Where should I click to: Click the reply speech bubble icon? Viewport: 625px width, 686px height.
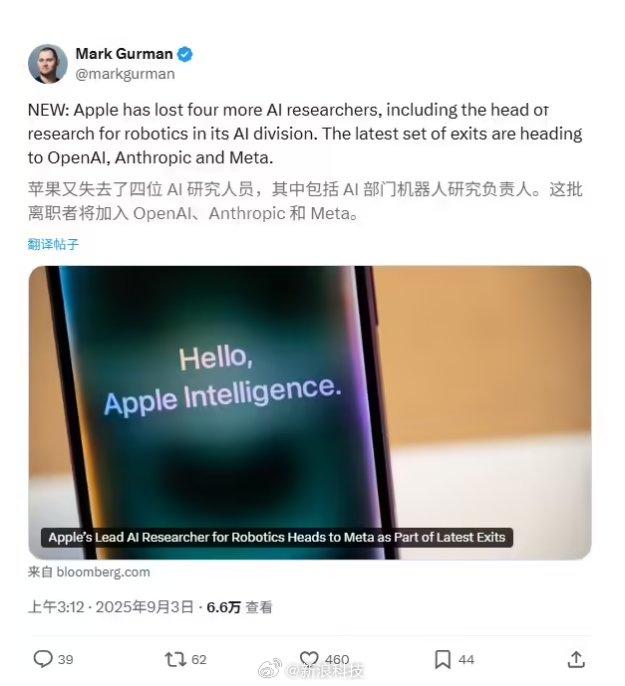[x=43, y=659]
